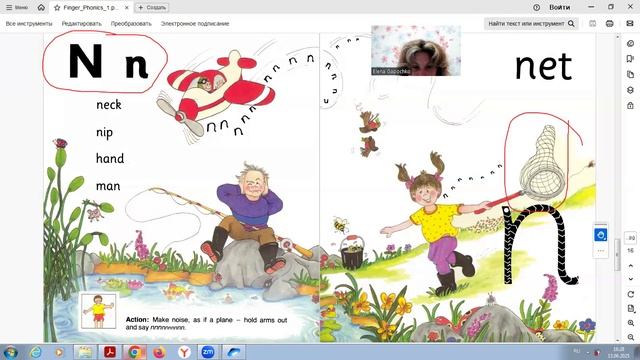
Task: Click the scrollbar down arrow
Action: [x=617, y=340]
